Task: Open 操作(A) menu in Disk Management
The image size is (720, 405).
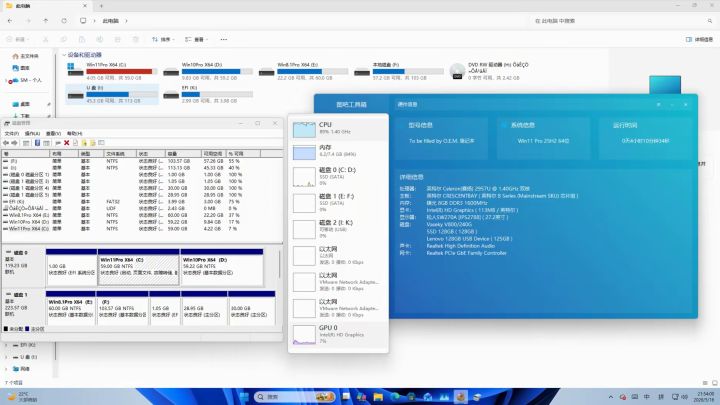Action: (x=32, y=134)
